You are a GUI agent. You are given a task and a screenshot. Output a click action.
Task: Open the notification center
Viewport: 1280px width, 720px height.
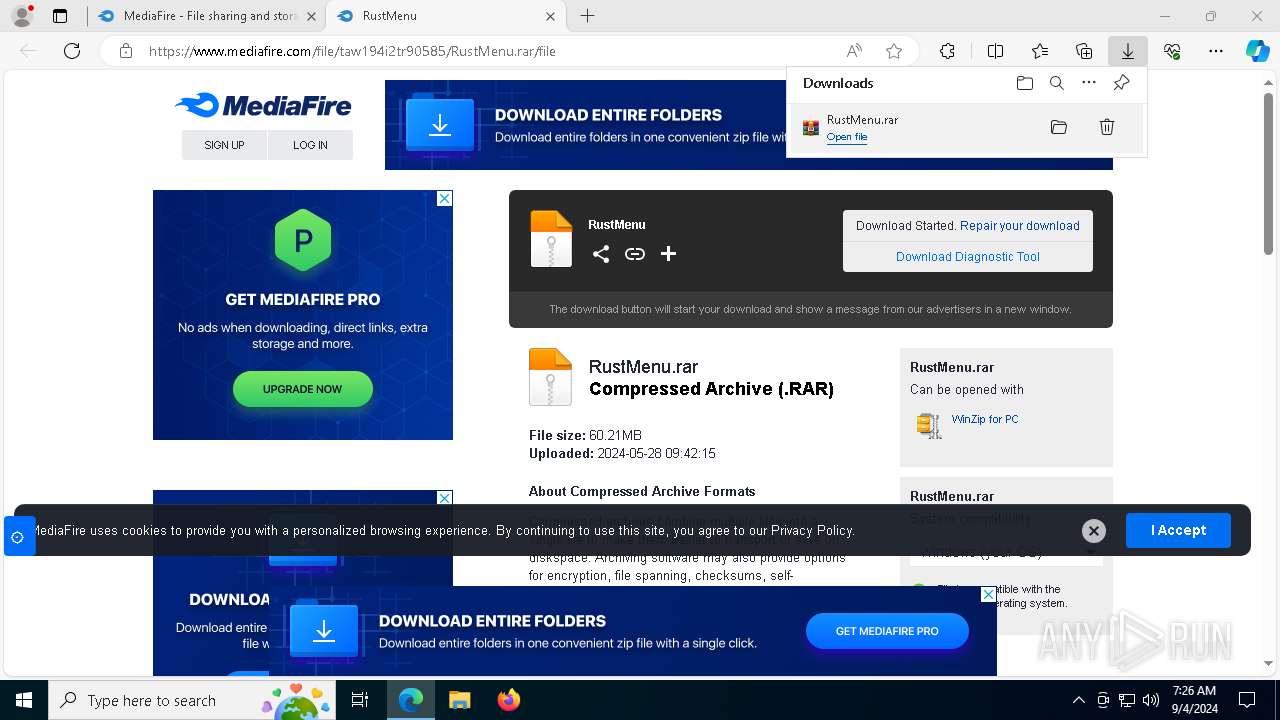(1247, 700)
